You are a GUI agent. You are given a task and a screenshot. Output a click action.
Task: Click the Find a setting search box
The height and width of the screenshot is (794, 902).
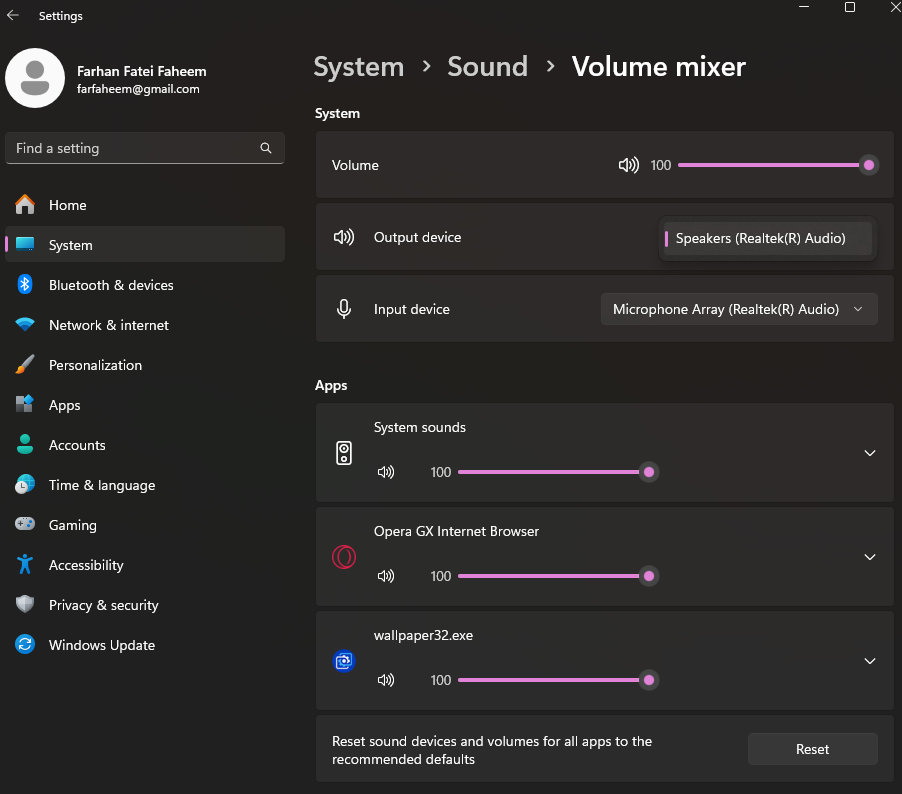[144, 148]
